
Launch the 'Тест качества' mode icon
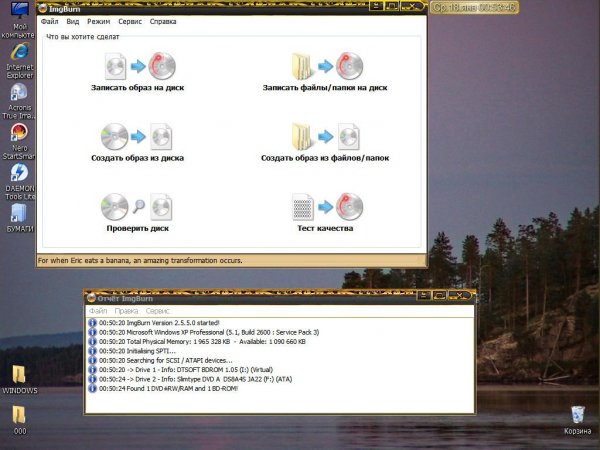(325, 207)
